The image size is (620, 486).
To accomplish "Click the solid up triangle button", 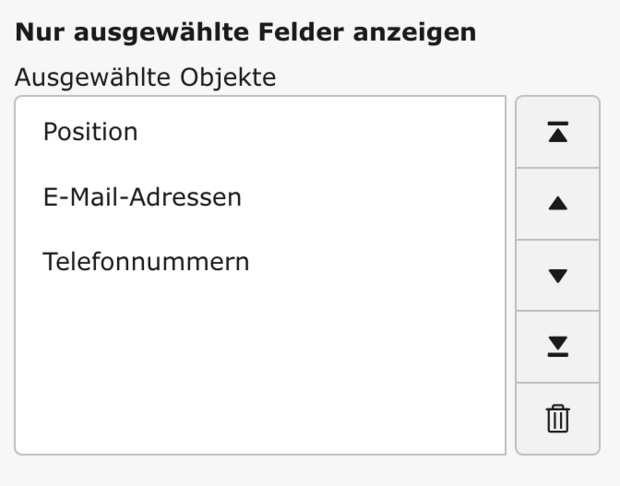I will (x=557, y=204).
